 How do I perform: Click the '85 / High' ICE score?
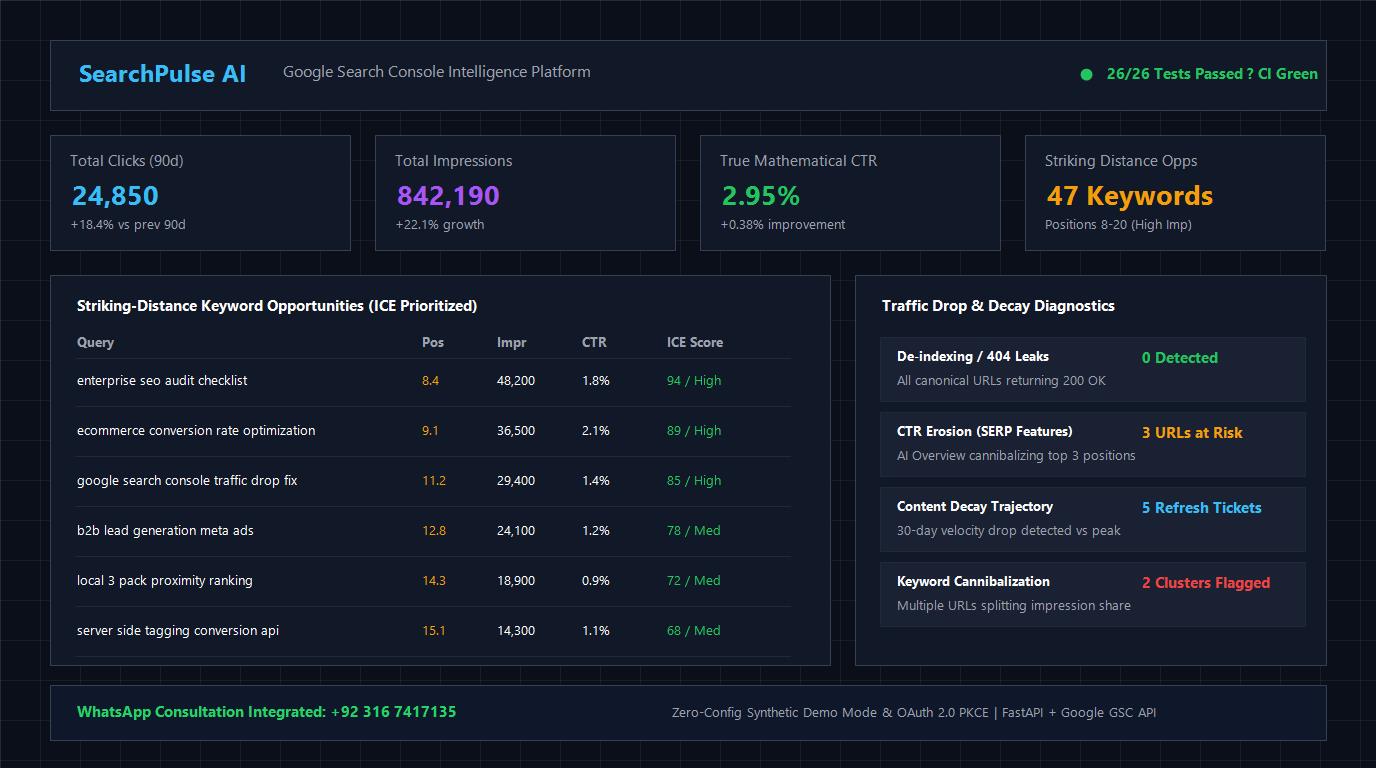tap(694, 481)
